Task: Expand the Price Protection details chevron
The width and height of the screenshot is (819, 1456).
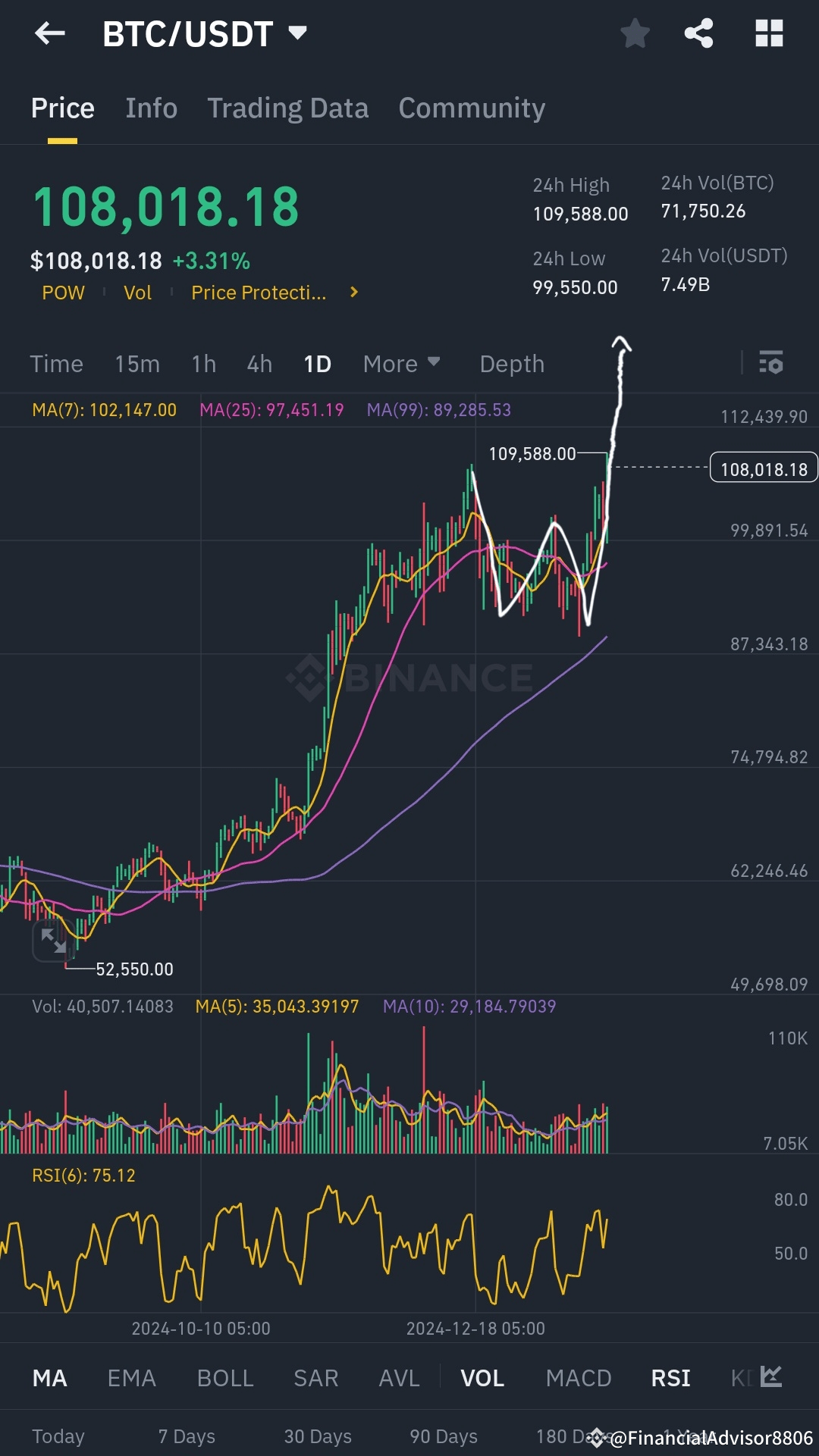Action: pyautogui.click(x=353, y=292)
